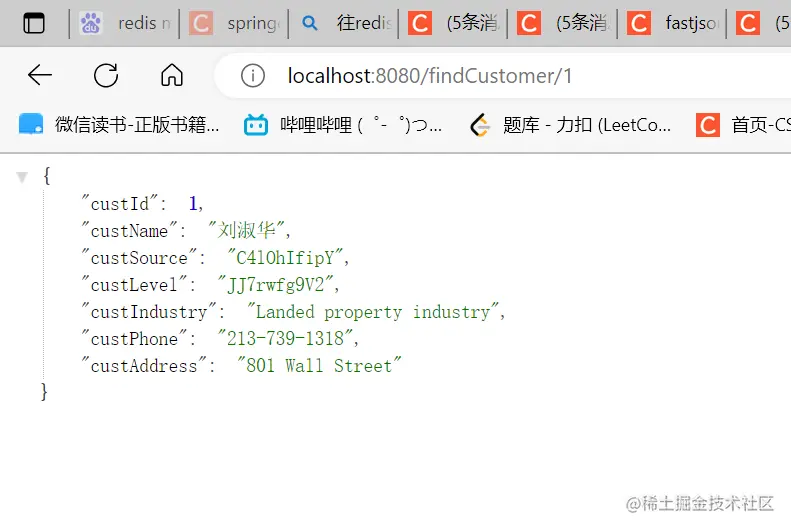Select the value "Landed property industry"
This screenshot has width=791, height=530.
(x=373, y=312)
